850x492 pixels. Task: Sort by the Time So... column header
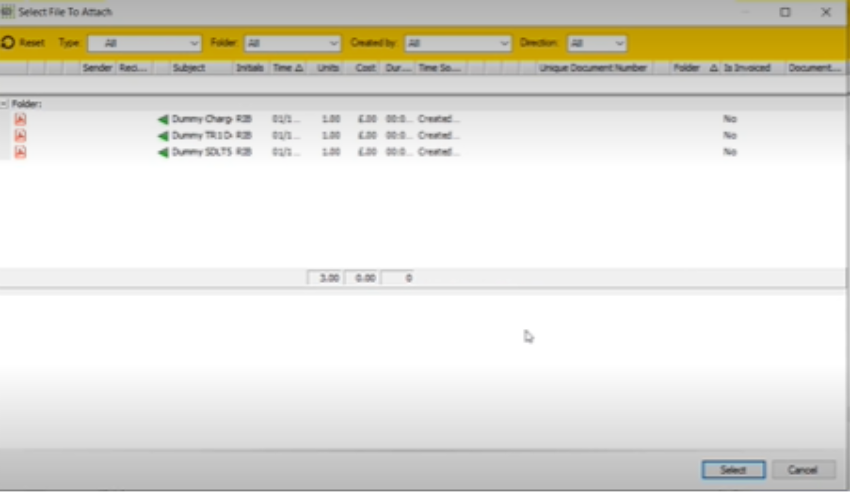439,68
